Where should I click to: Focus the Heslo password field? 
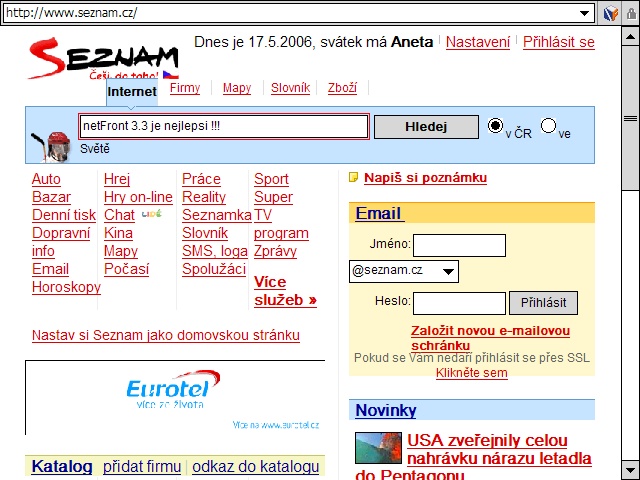459,303
